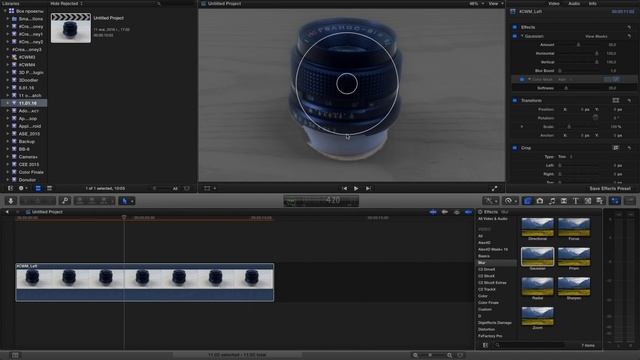Toggle timeline skimming button
Image resolution: width=640 pixels, height=360 pixels.
[433, 212]
